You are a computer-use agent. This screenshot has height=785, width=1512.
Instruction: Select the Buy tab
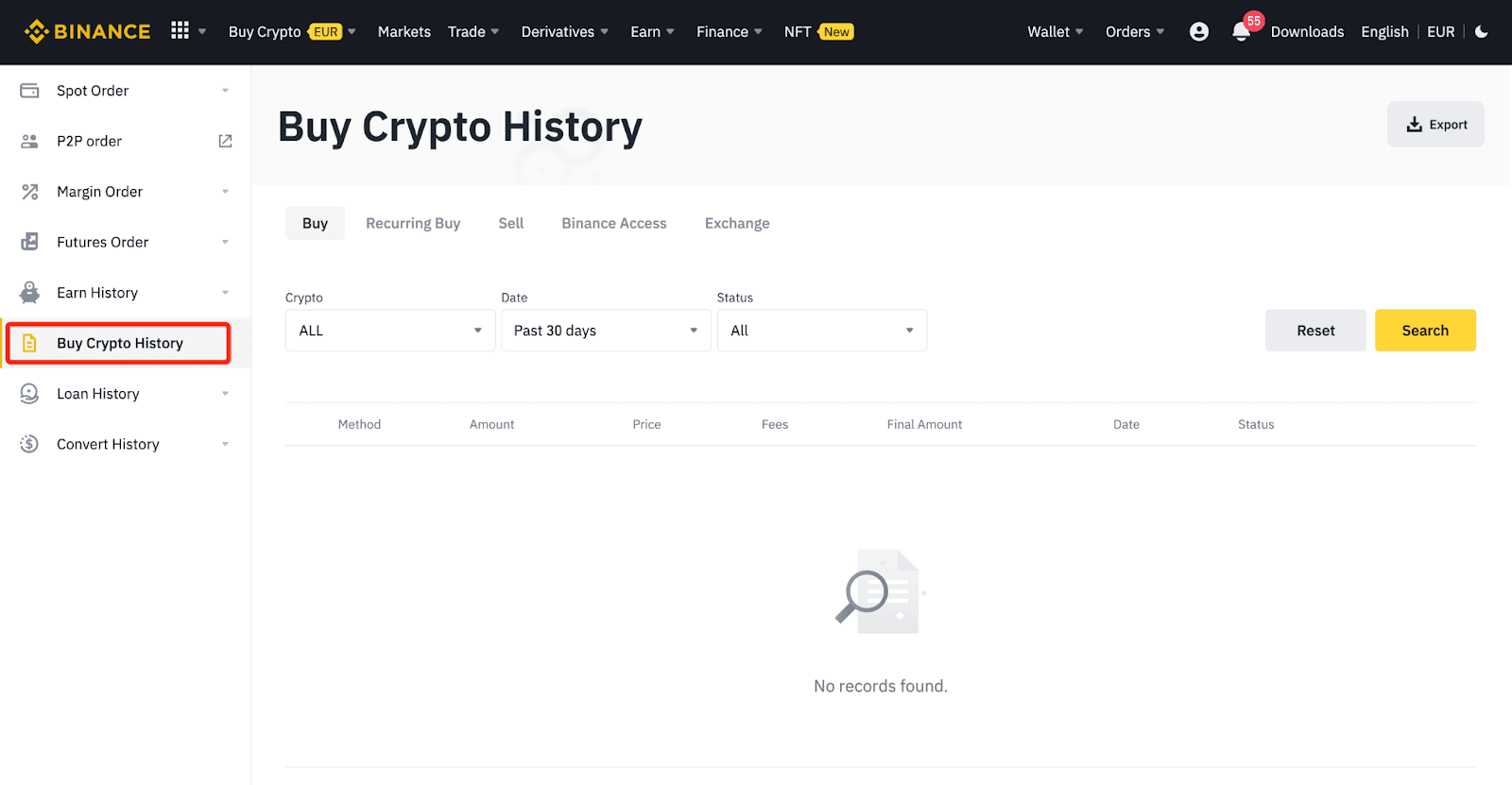click(x=315, y=223)
